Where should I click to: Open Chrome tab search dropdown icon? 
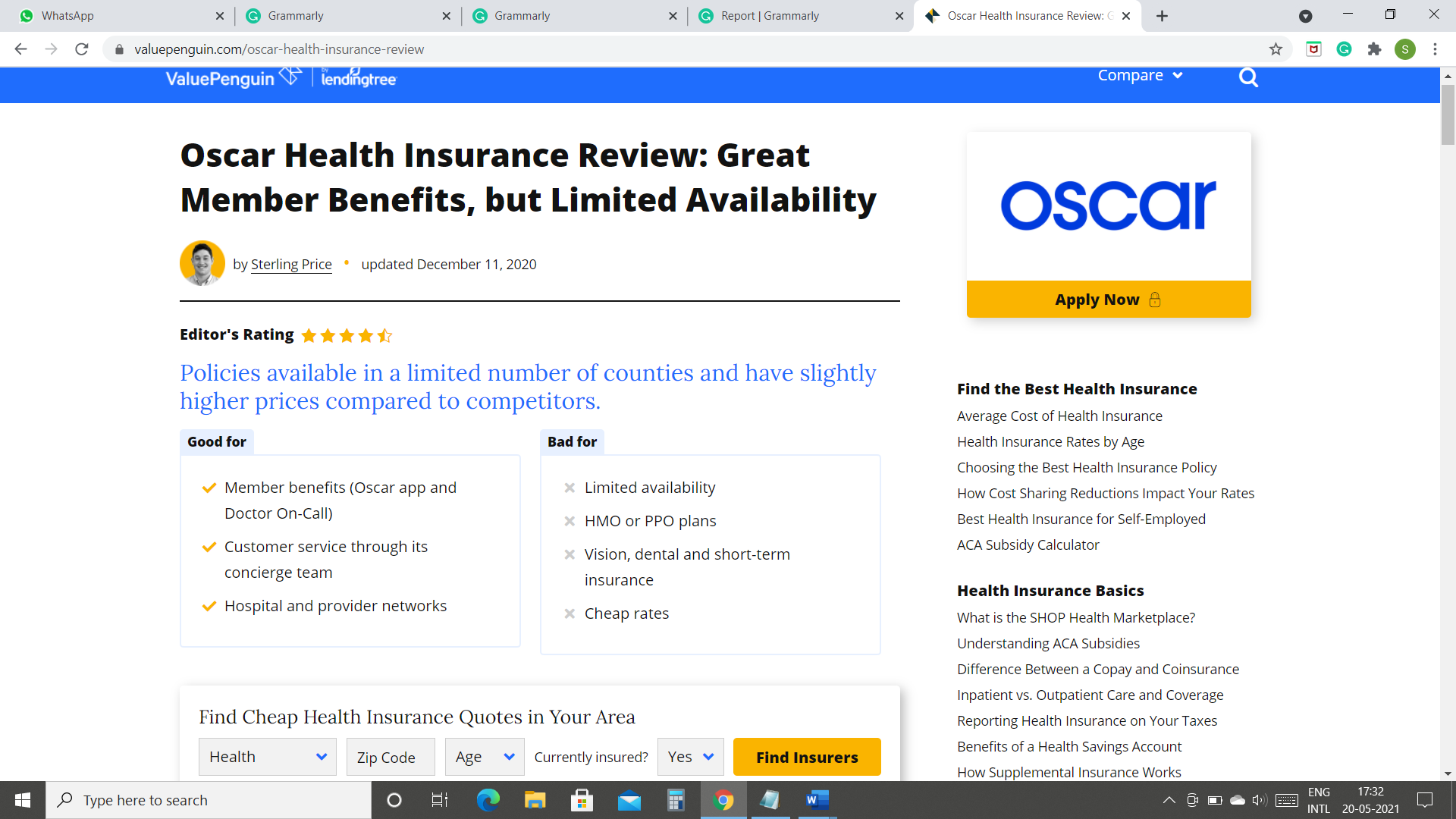pos(1305,16)
